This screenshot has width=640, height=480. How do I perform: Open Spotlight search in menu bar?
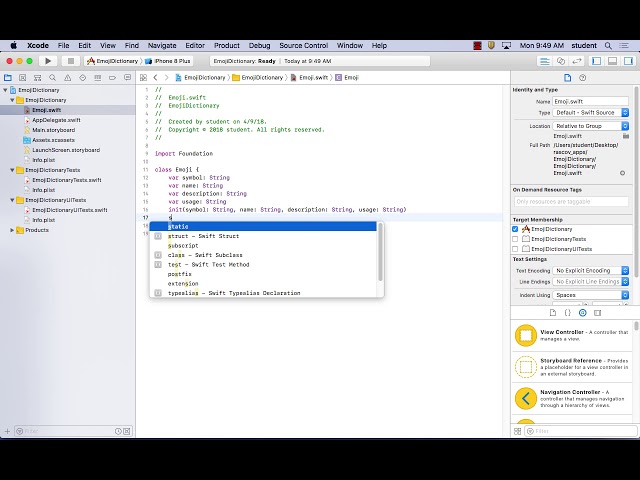tap(608, 45)
